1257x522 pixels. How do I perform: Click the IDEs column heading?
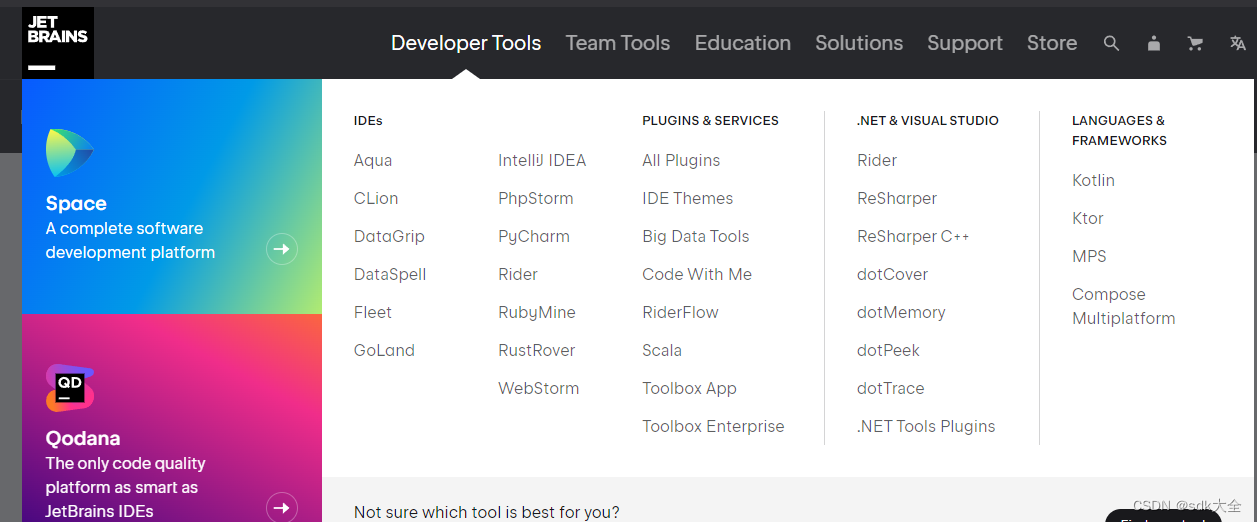pos(368,120)
